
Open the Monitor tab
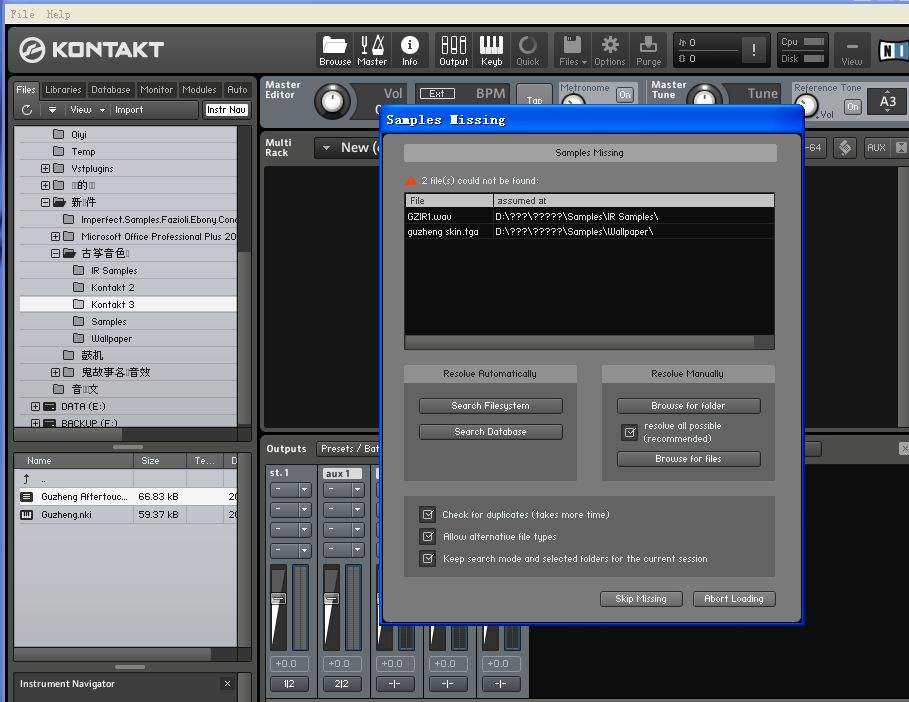pos(156,89)
